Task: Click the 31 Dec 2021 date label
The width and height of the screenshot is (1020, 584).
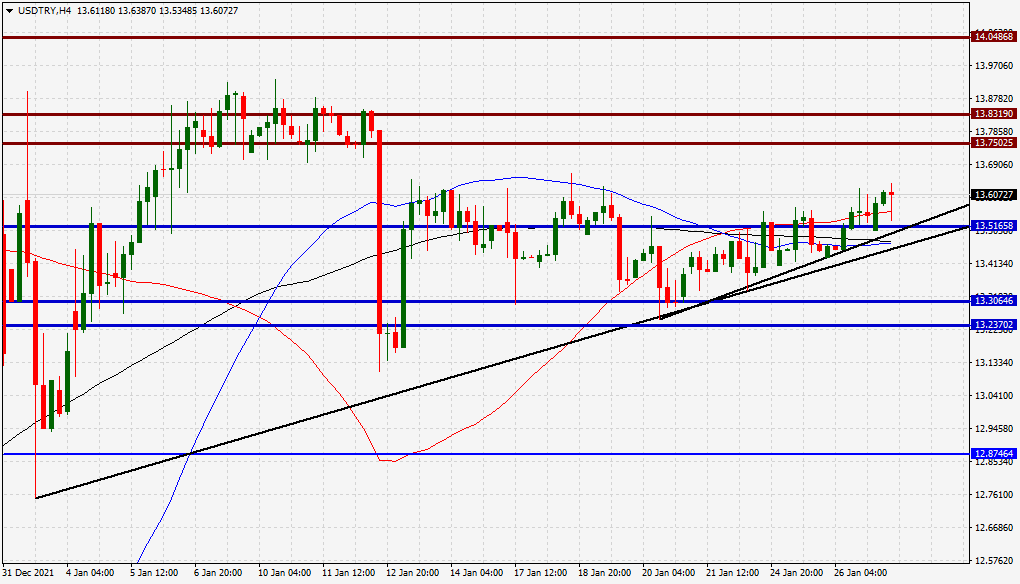Action: point(29,573)
